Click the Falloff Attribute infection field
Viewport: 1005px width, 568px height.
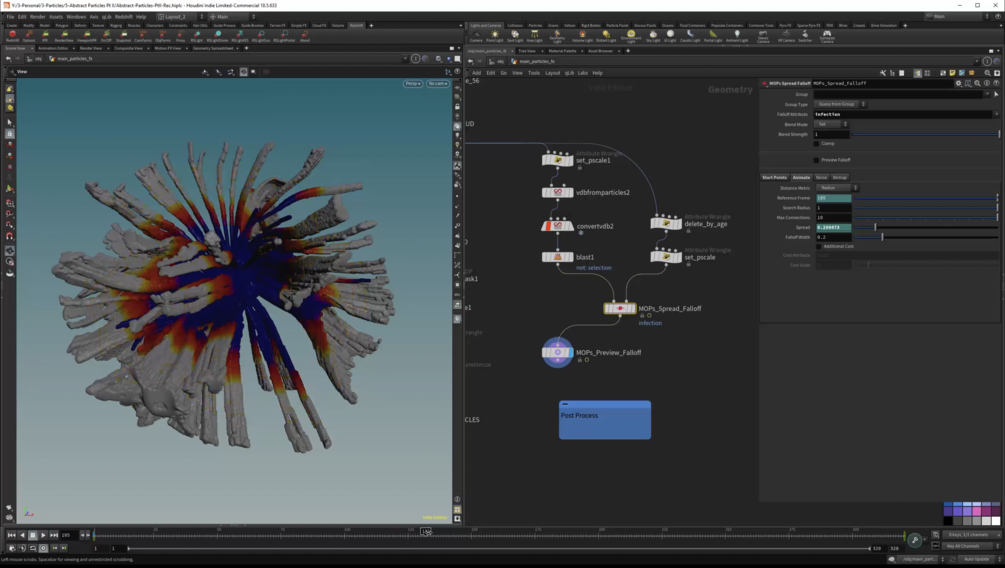tap(902, 114)
